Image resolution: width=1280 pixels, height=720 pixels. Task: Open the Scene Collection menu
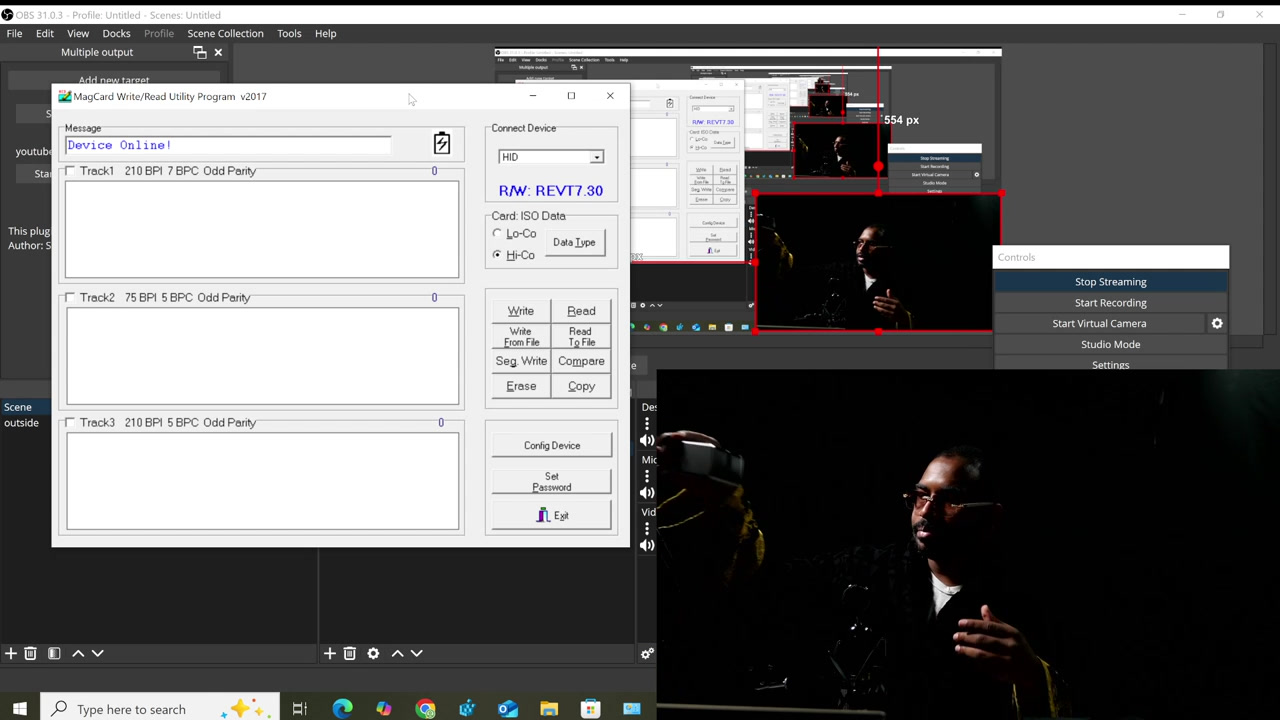click(x=225, y=33)
